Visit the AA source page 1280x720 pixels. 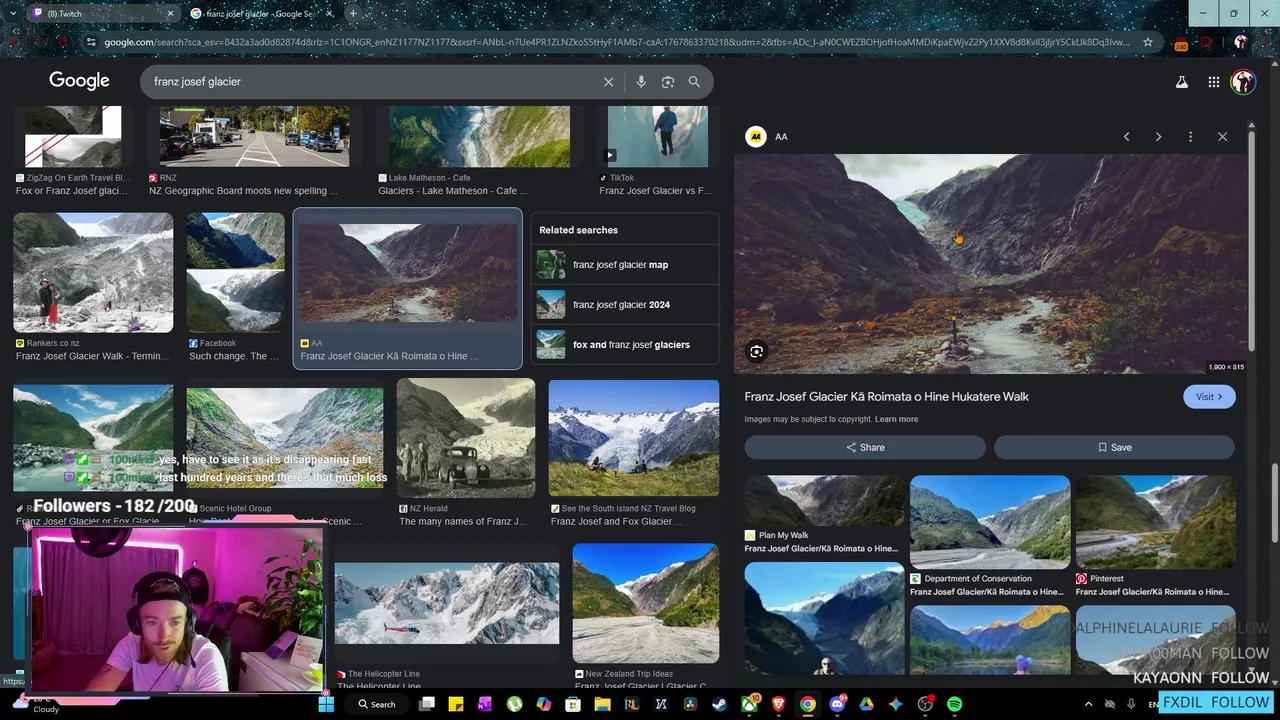(1209, 397)
